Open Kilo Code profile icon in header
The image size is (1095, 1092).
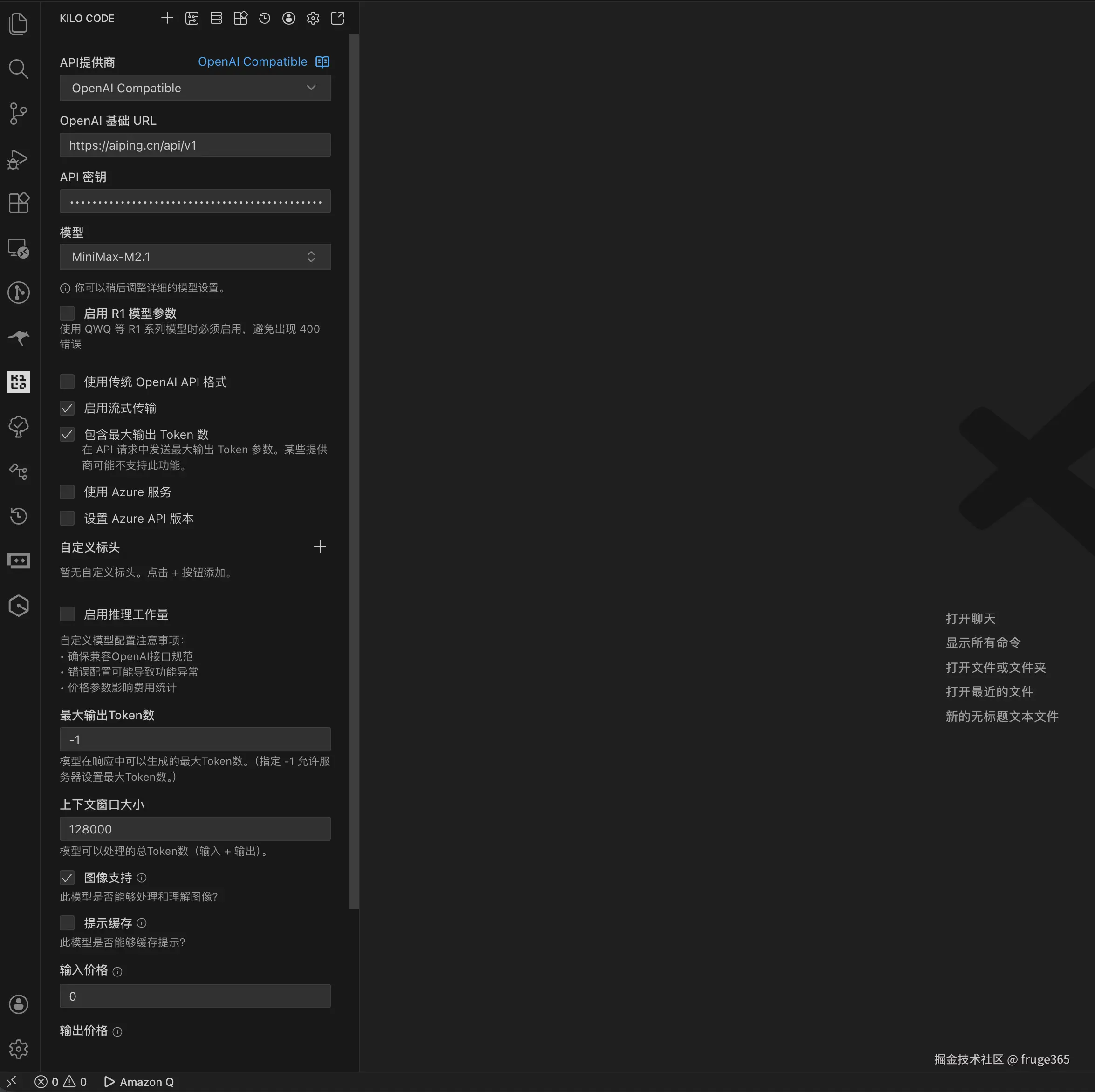coord(288,18)
